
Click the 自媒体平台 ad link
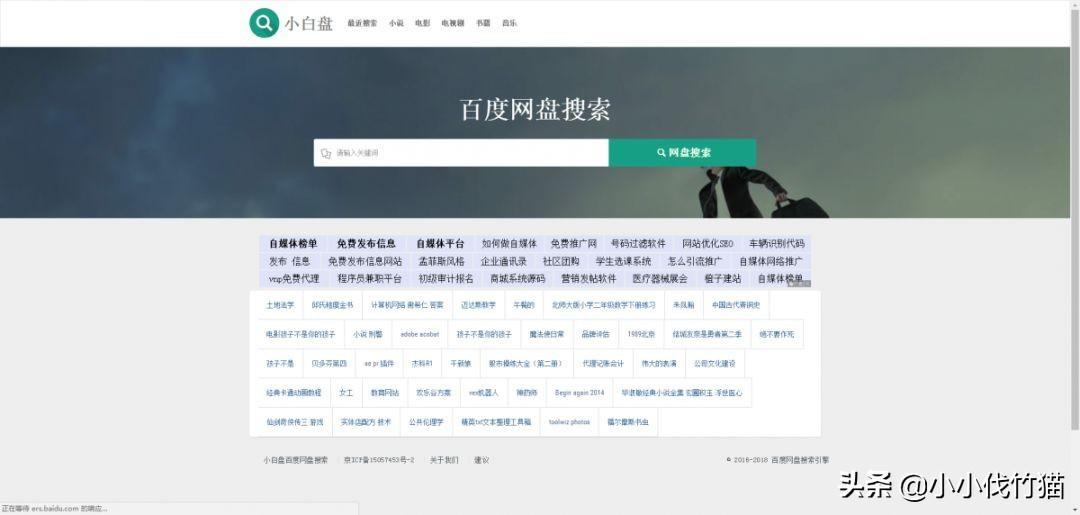[440, 244]
